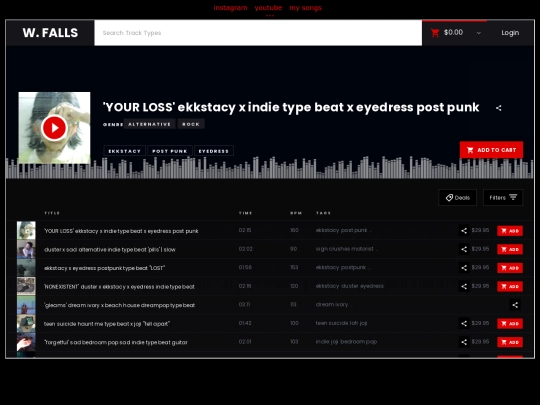Add duster x sad alternative beat to cart
This screenshot has height=405, width=540.
(x=510, y=249)
